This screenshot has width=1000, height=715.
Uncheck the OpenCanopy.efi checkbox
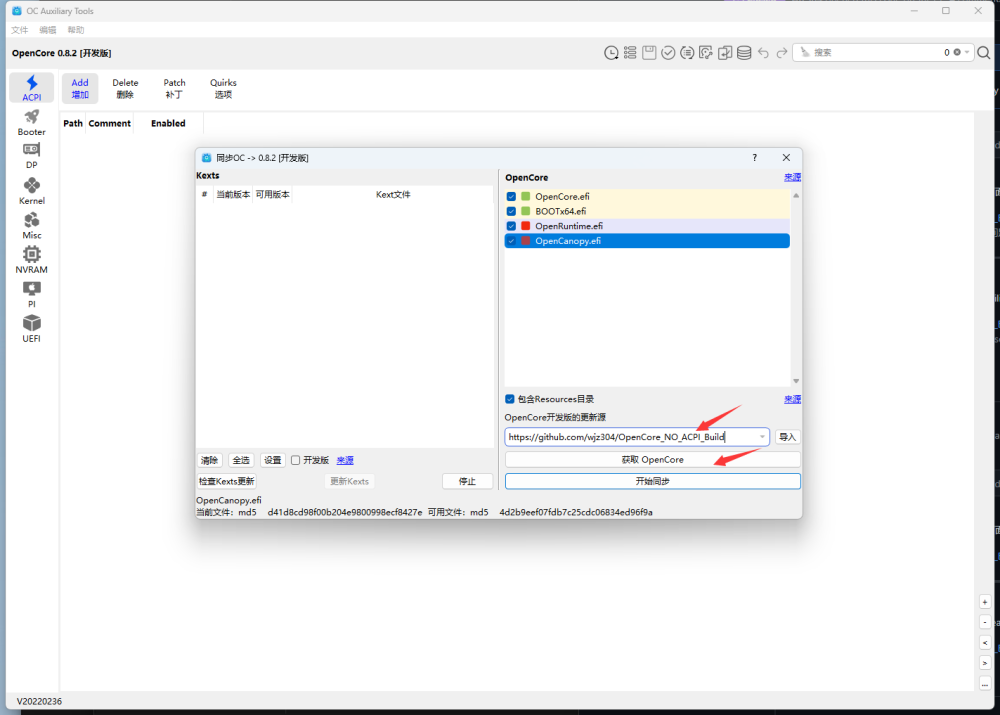click(511, 240)
